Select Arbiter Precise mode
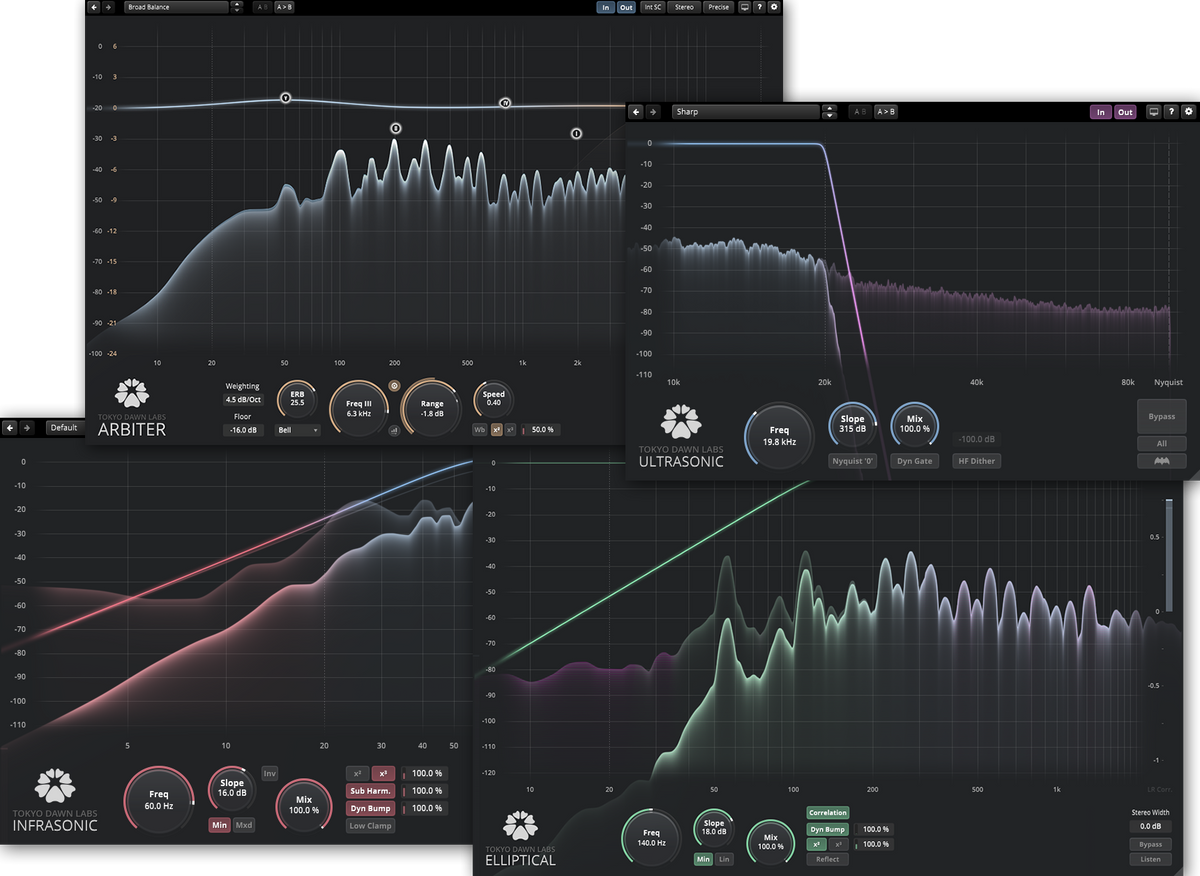This screenshot has height=876, width=1200. pos(718,7)
